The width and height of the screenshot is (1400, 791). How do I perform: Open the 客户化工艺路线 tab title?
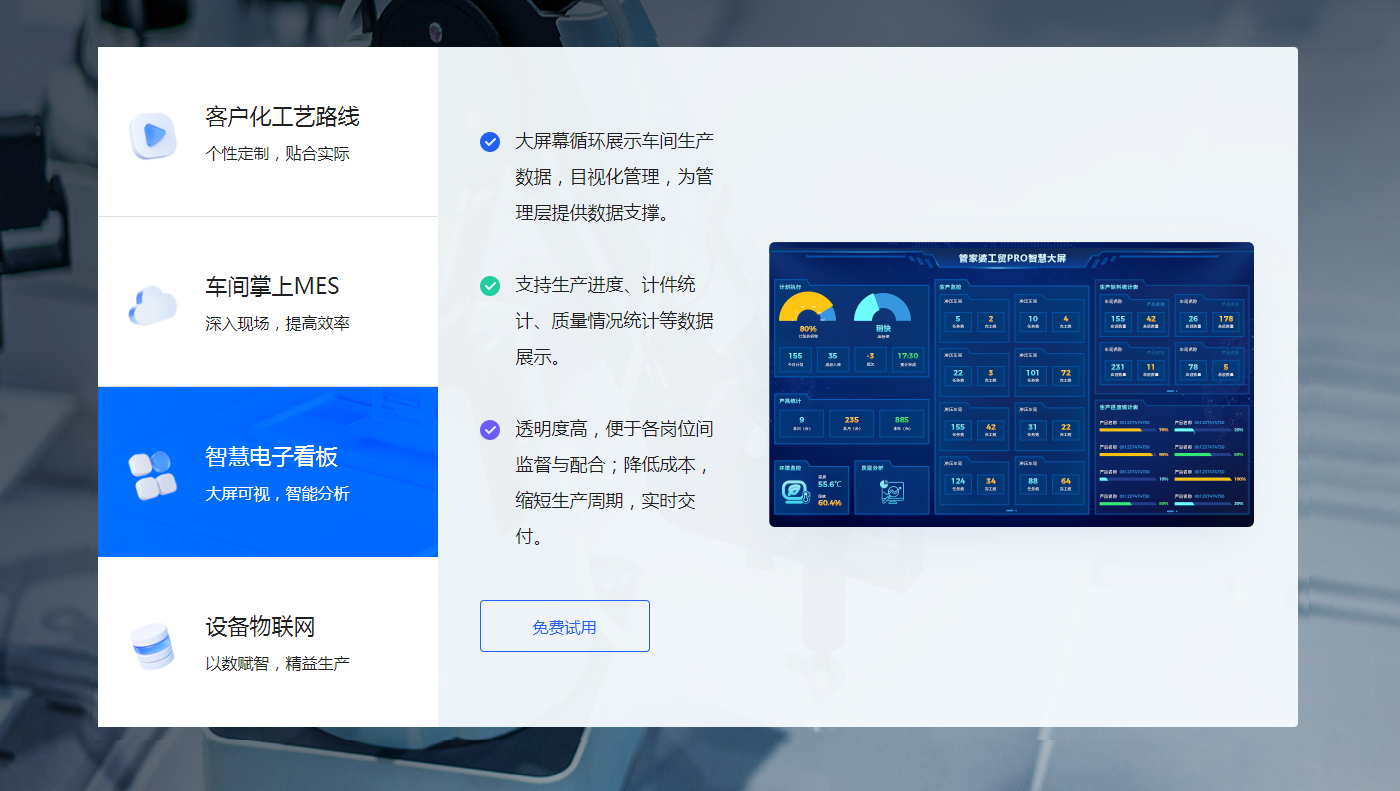282,117
